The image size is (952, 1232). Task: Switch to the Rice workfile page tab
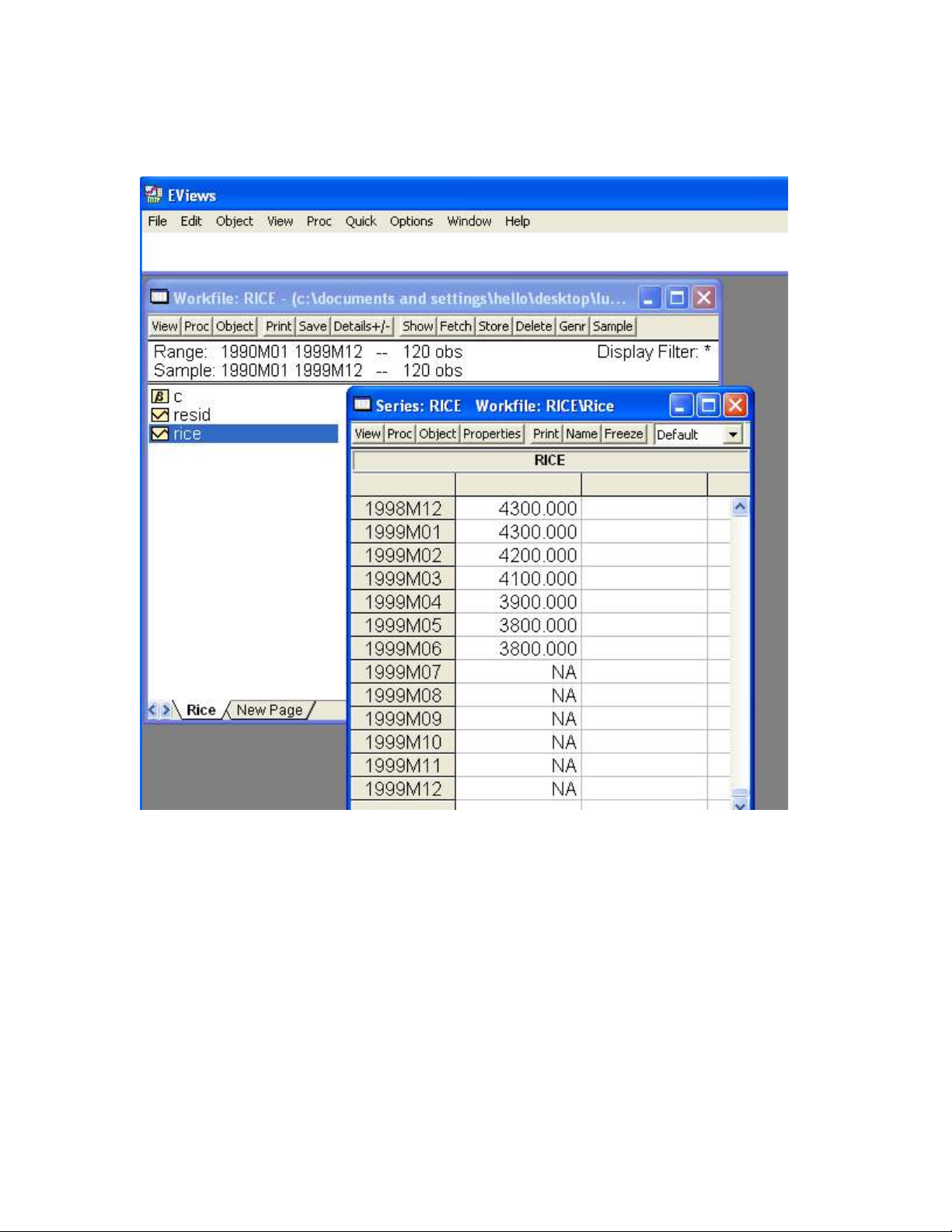[201, 710]
